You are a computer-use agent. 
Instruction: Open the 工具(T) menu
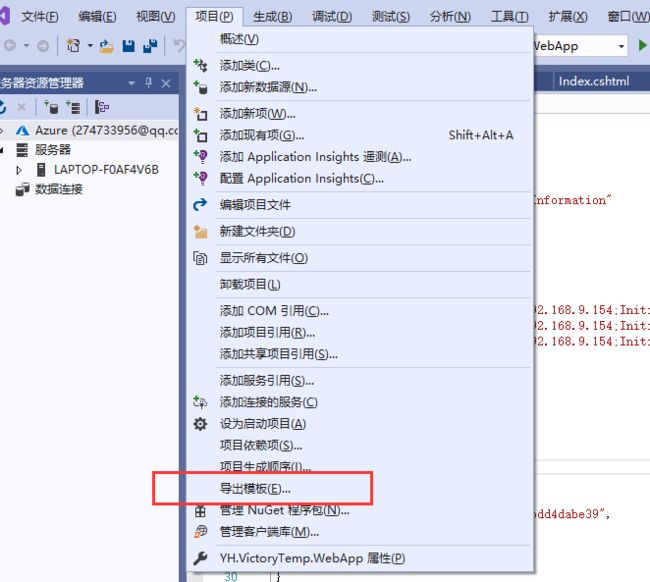[x=509, y=17]
